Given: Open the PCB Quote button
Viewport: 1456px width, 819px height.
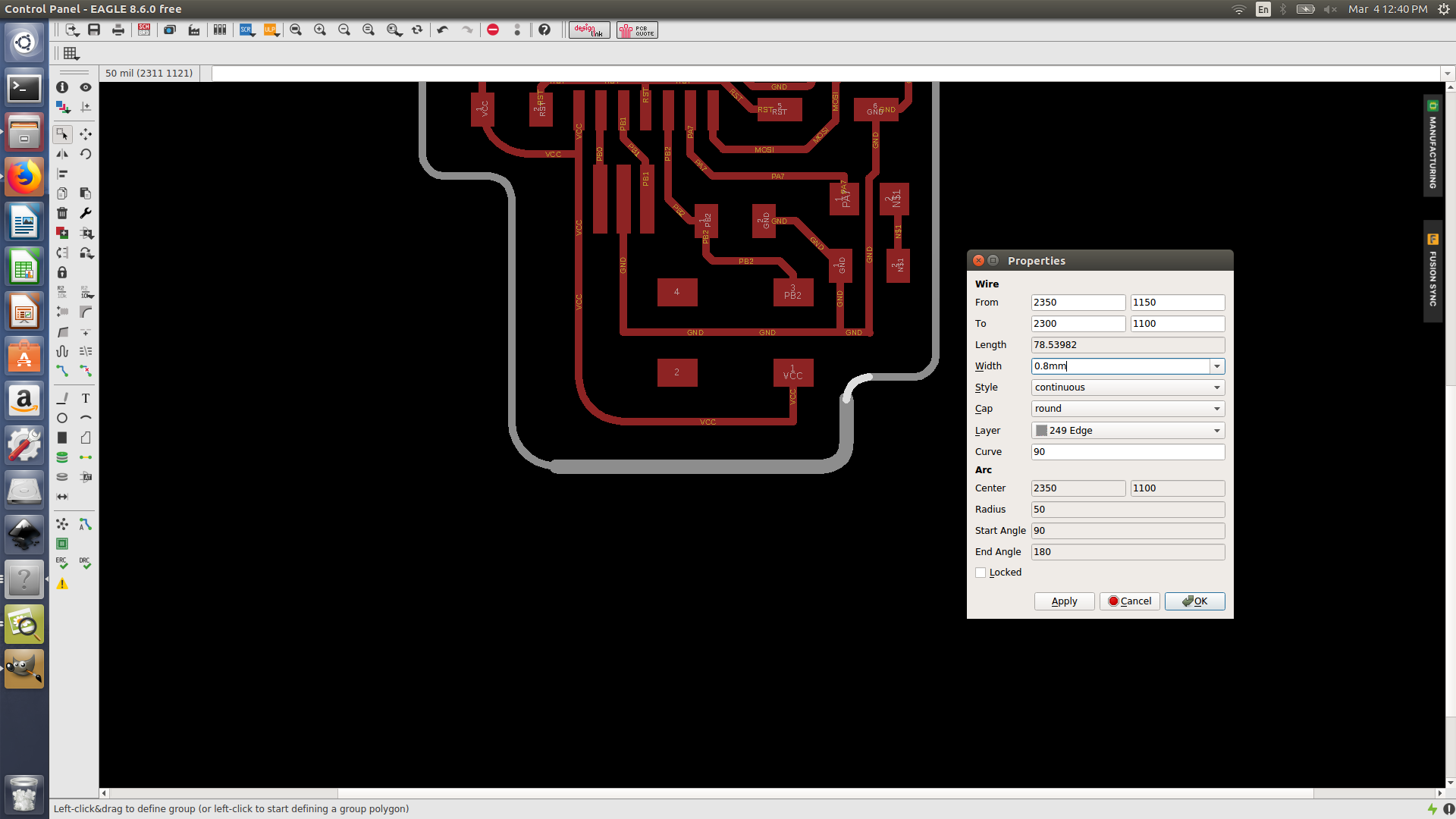Looking at the screenshot, I should [637, 30].
